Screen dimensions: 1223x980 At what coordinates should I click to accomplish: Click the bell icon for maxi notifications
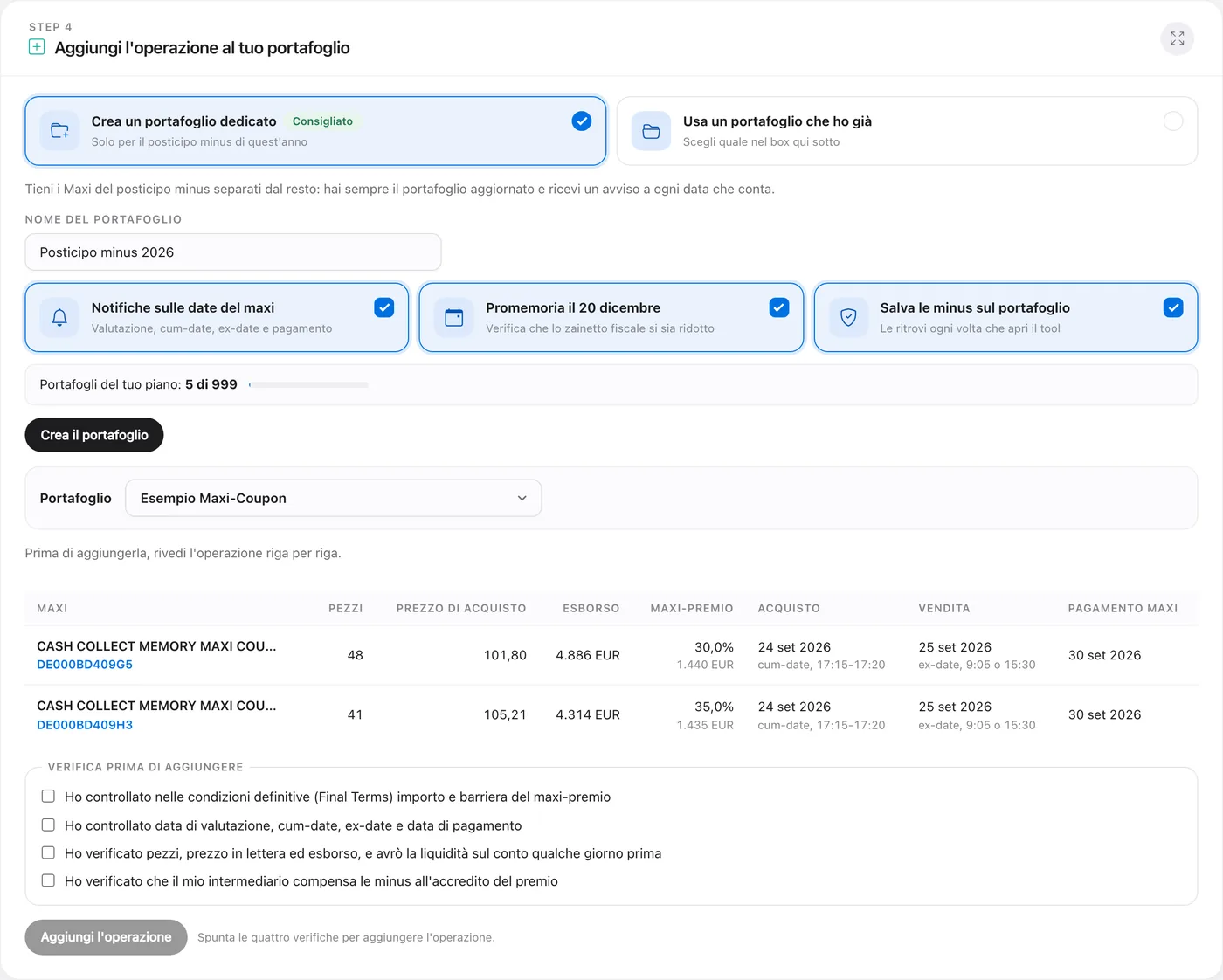59,317
